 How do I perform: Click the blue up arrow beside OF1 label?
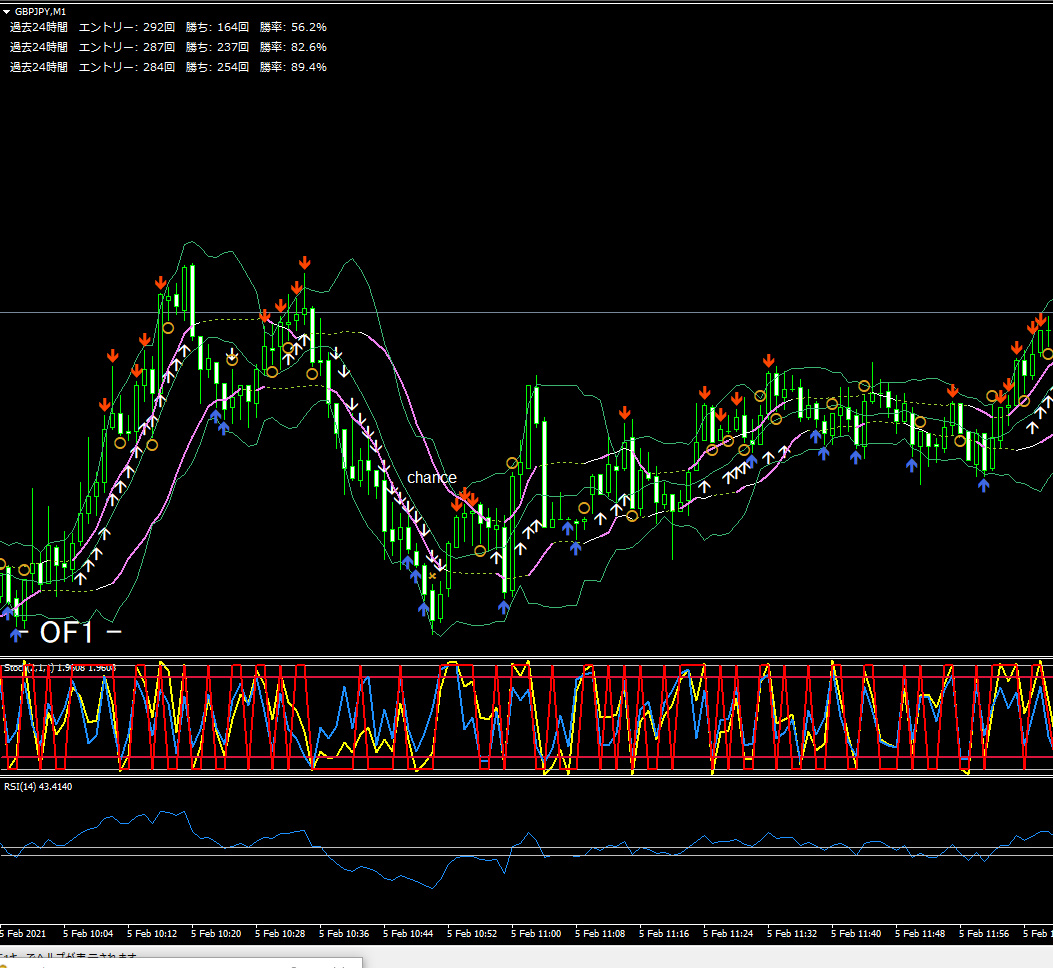tap(15, 633)
